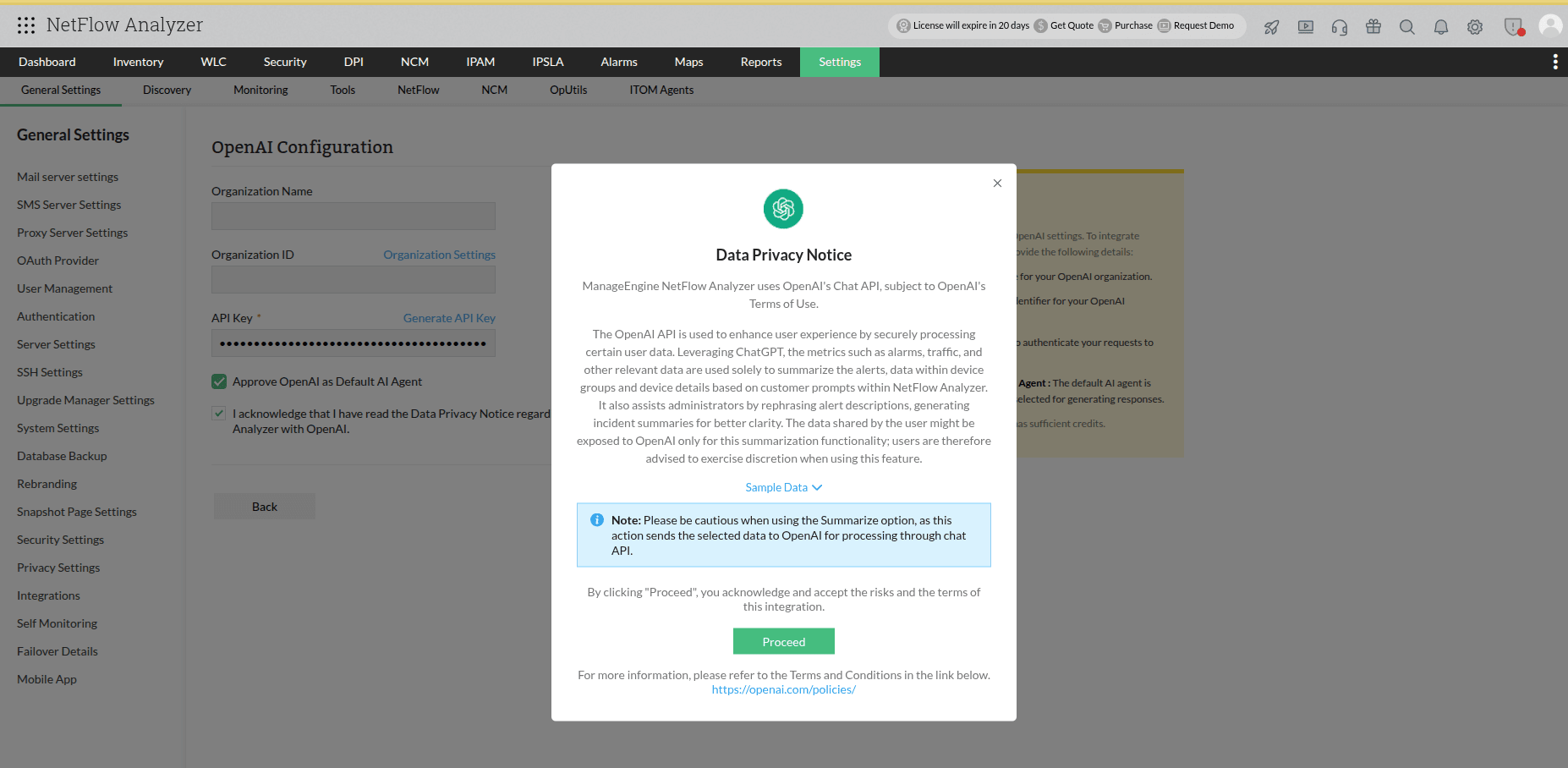Open Privacy Settings in sidebar
Viewport: 1568px width, 768px height.
tap(58, 568)
